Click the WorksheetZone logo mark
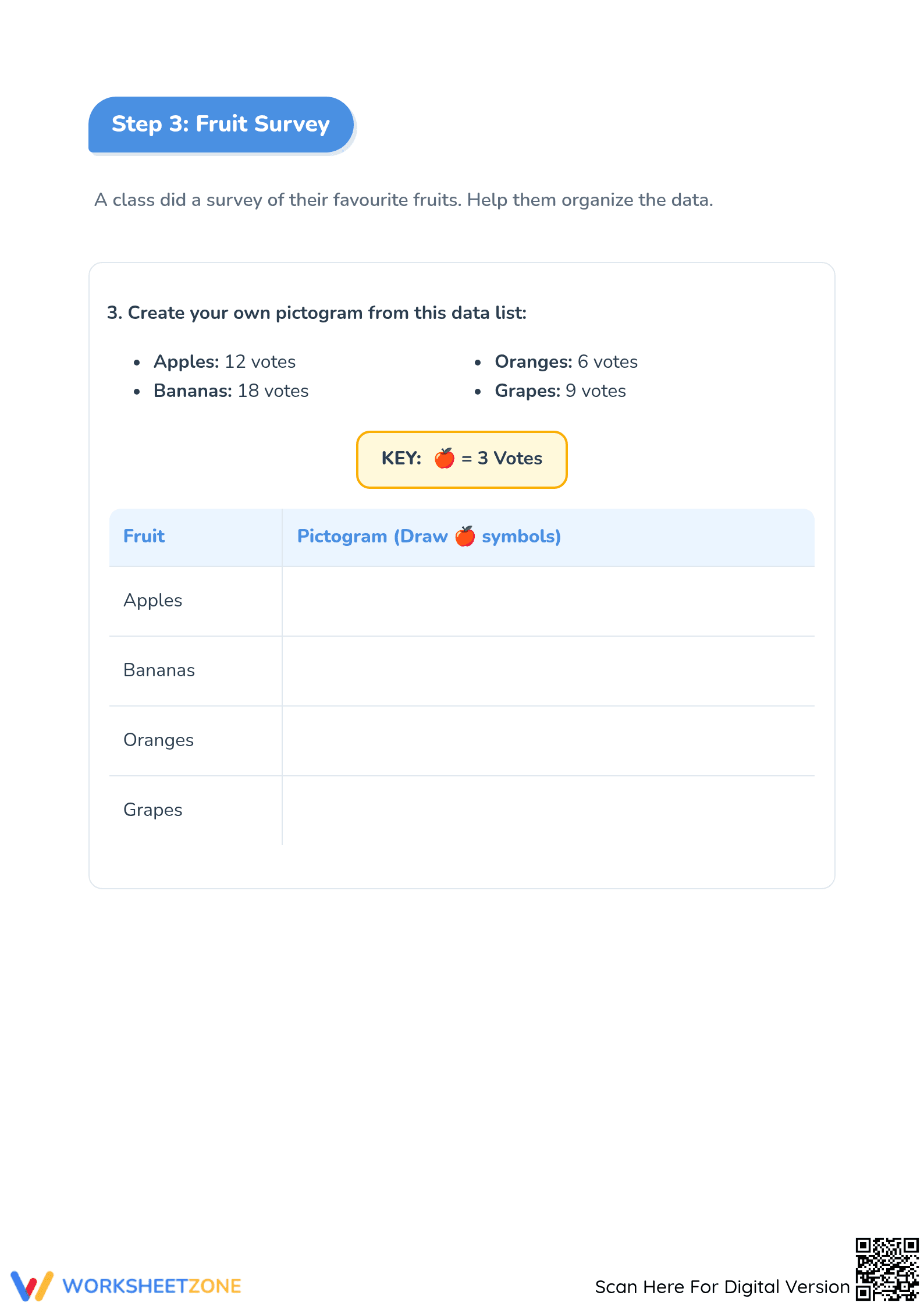This screenshot has height=1306, width=924. coord(32,1286)
